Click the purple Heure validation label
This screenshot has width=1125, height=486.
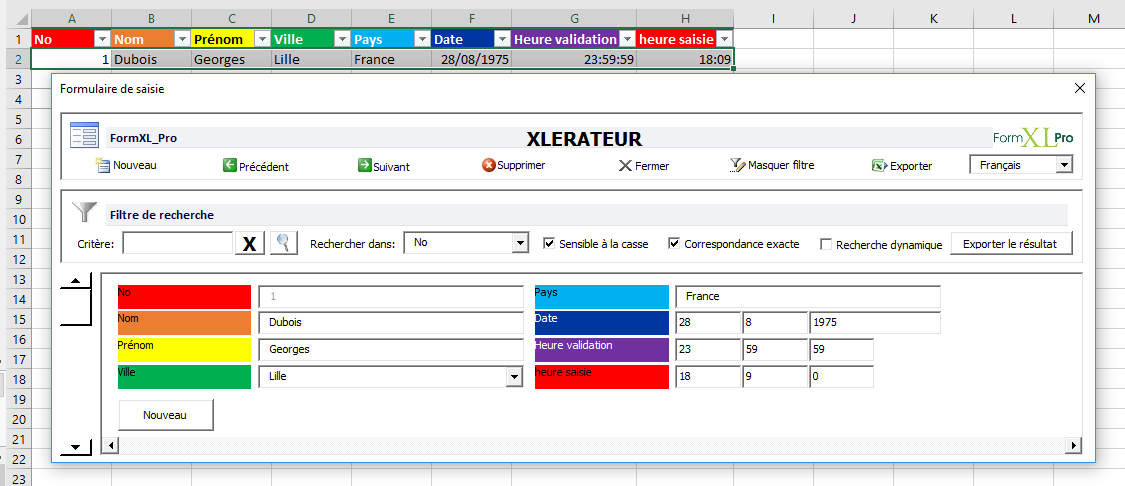click(601, 350)
